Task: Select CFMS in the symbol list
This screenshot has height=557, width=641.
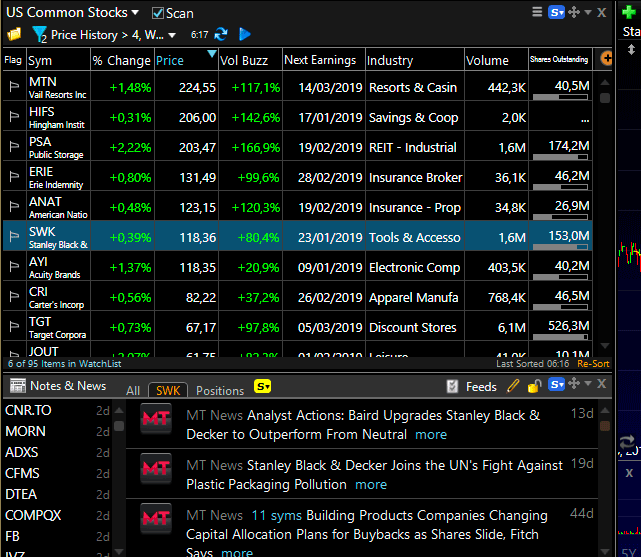Action: 22,473
